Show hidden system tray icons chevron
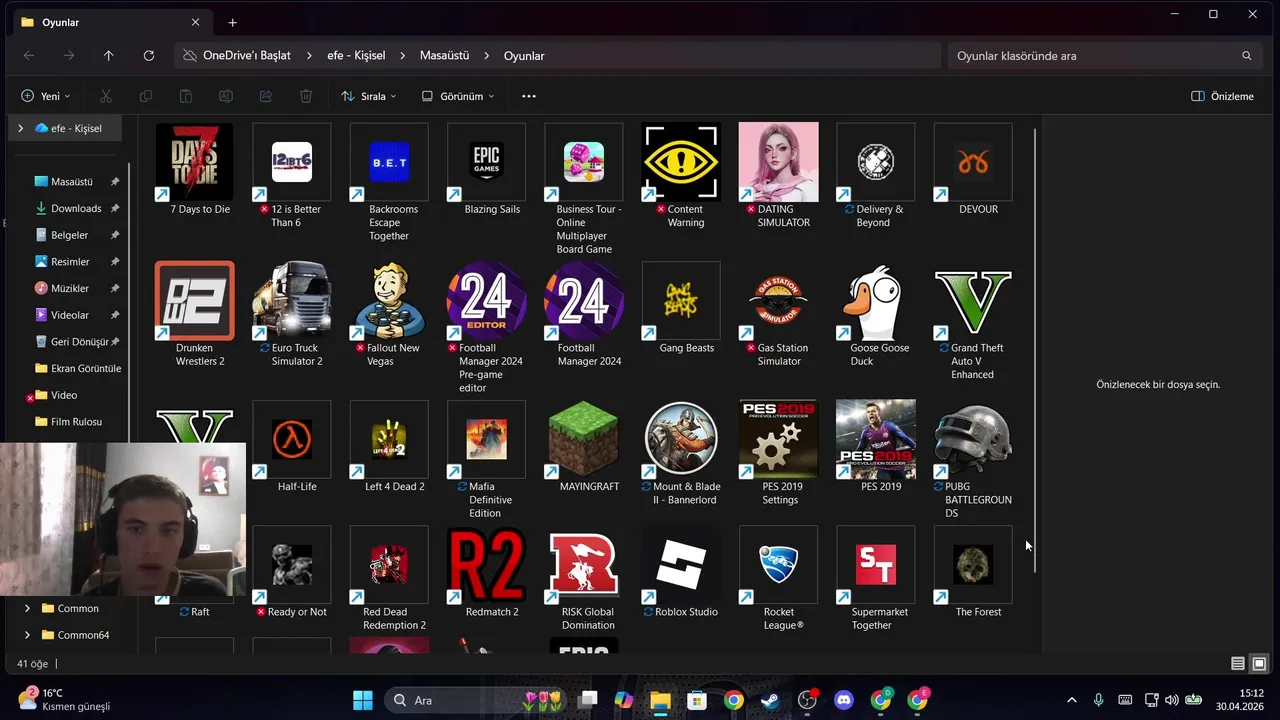Screen dimensions: 1280x720 tap(1072, 700)
